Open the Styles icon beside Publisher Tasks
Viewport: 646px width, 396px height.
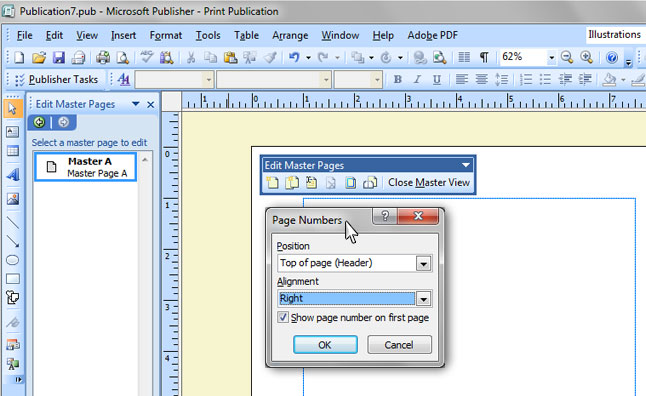tap(124, 79)
